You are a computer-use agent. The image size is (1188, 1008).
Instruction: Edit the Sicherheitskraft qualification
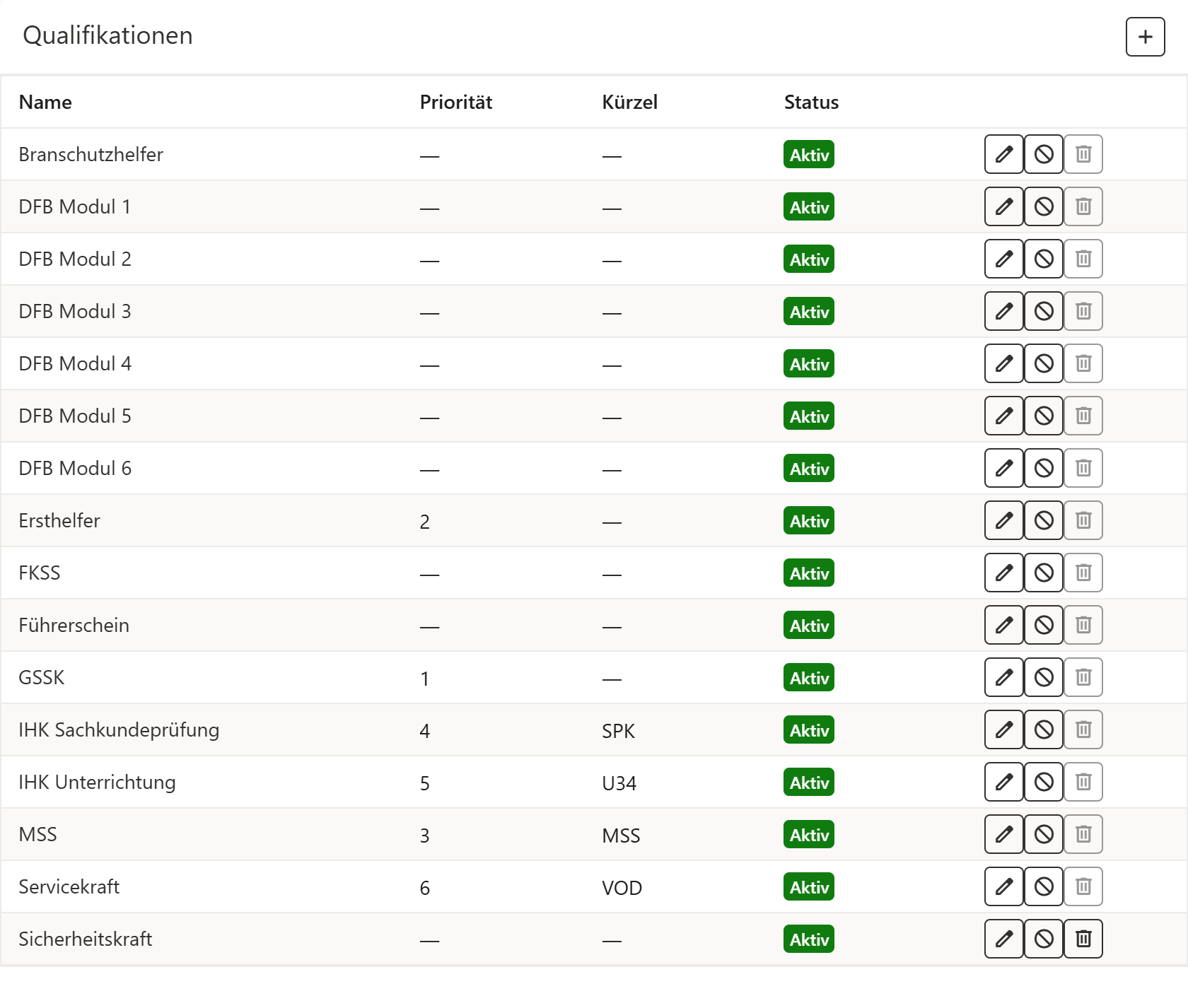(x=1003, y=939)
